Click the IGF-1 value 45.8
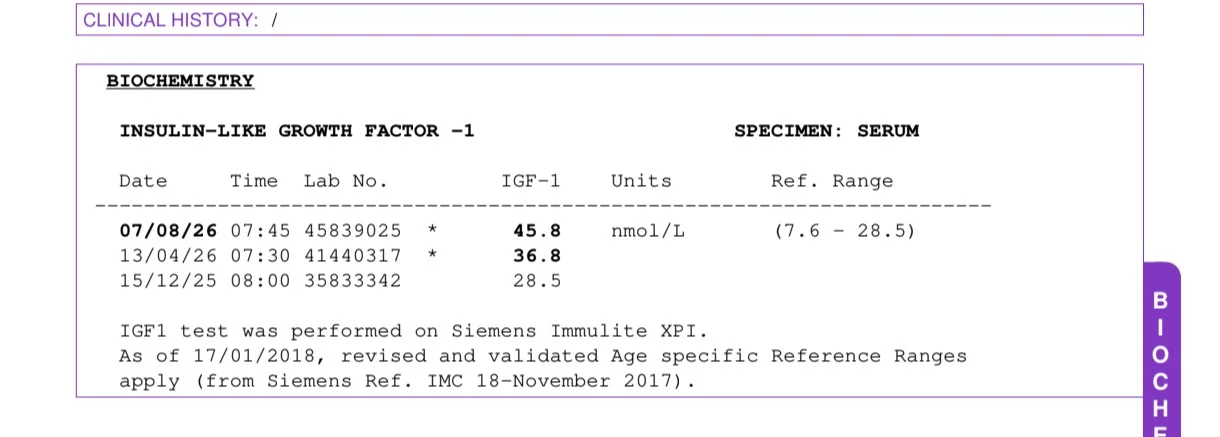Viewport: 1220px width, 437px height. (537, 231)
